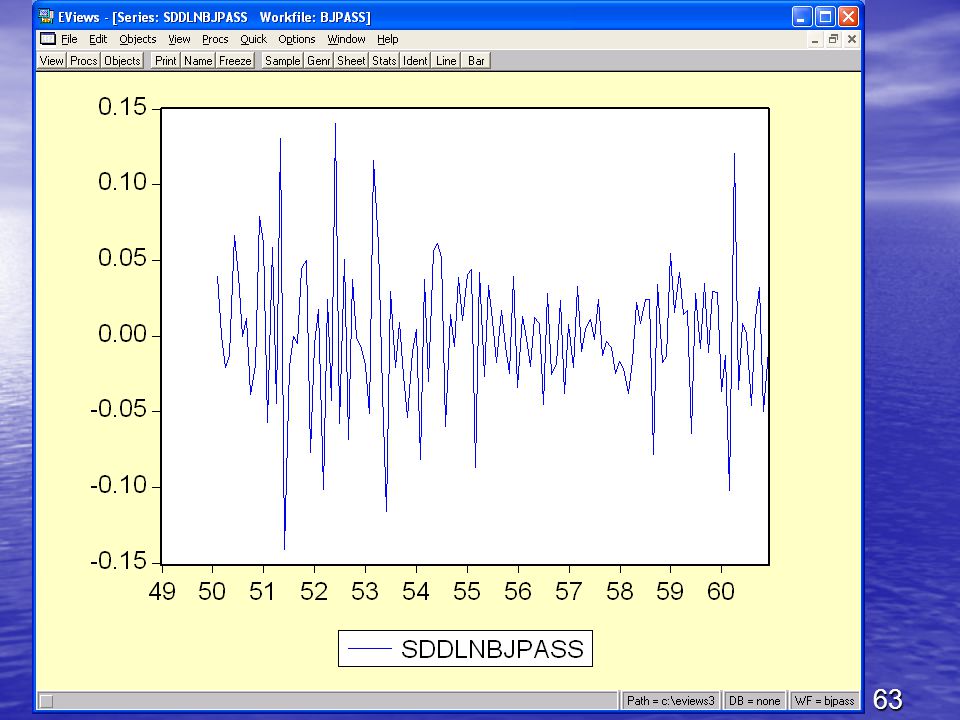The image size is (960, 720).
Task: Open the Quick menu
Action: (253, 39)
